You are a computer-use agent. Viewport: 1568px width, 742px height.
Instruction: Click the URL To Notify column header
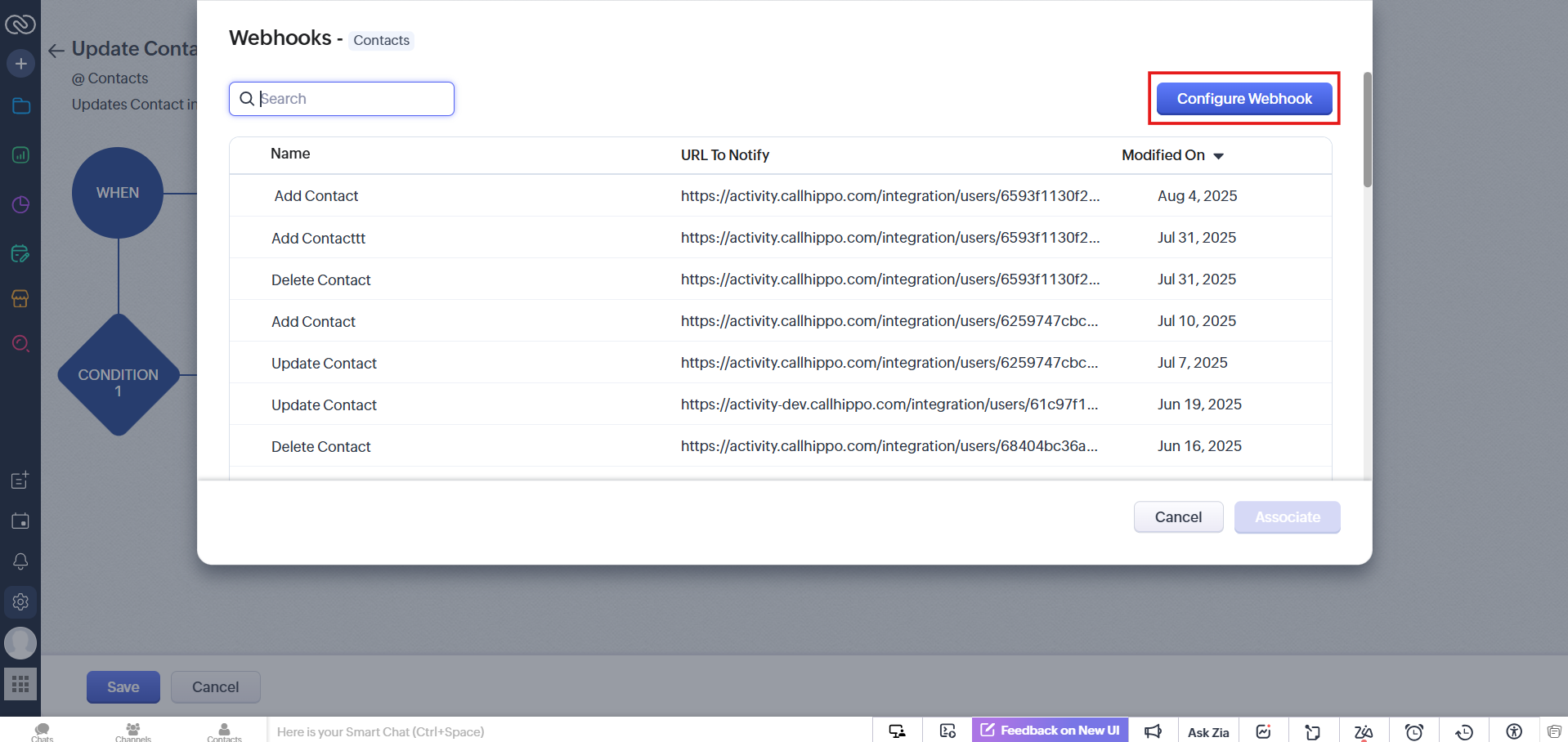click(x=725, y=155)
